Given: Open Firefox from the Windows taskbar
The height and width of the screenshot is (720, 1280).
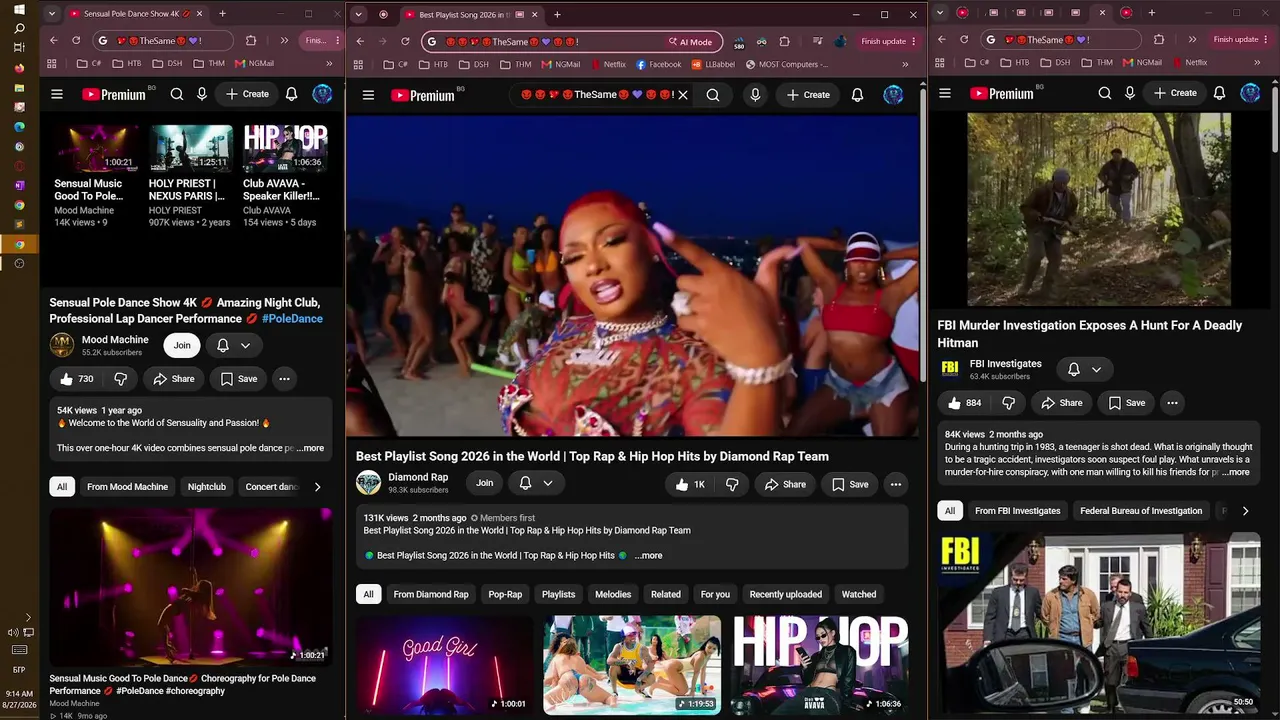Looking at the screenshot, I should click(19, 68).
